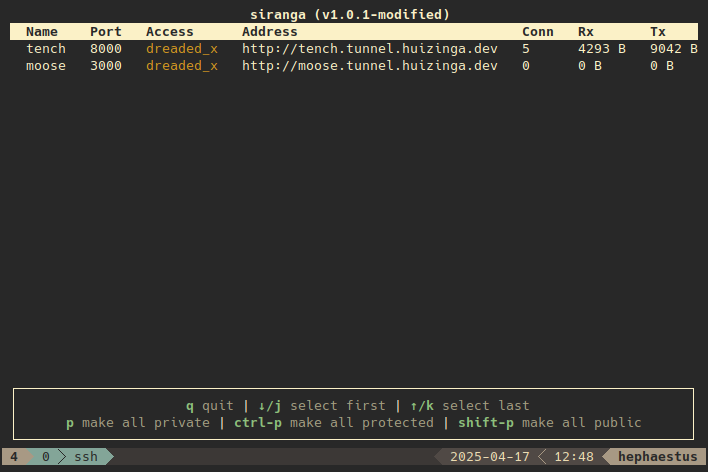The width and height of the screenshot is (708, 472).
Task: Select the moose tunnel row
Action: (354, 66)
